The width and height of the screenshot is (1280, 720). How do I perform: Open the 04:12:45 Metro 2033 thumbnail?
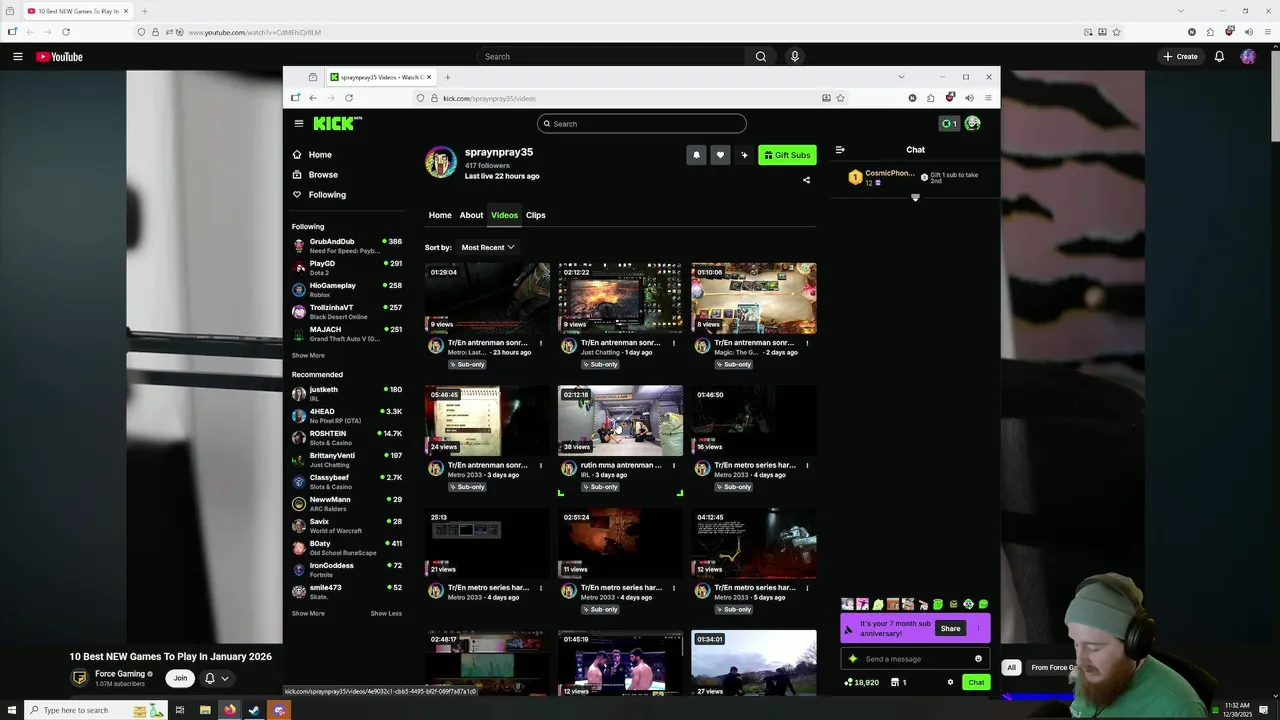pyautogui.click(x=754, y=544)
